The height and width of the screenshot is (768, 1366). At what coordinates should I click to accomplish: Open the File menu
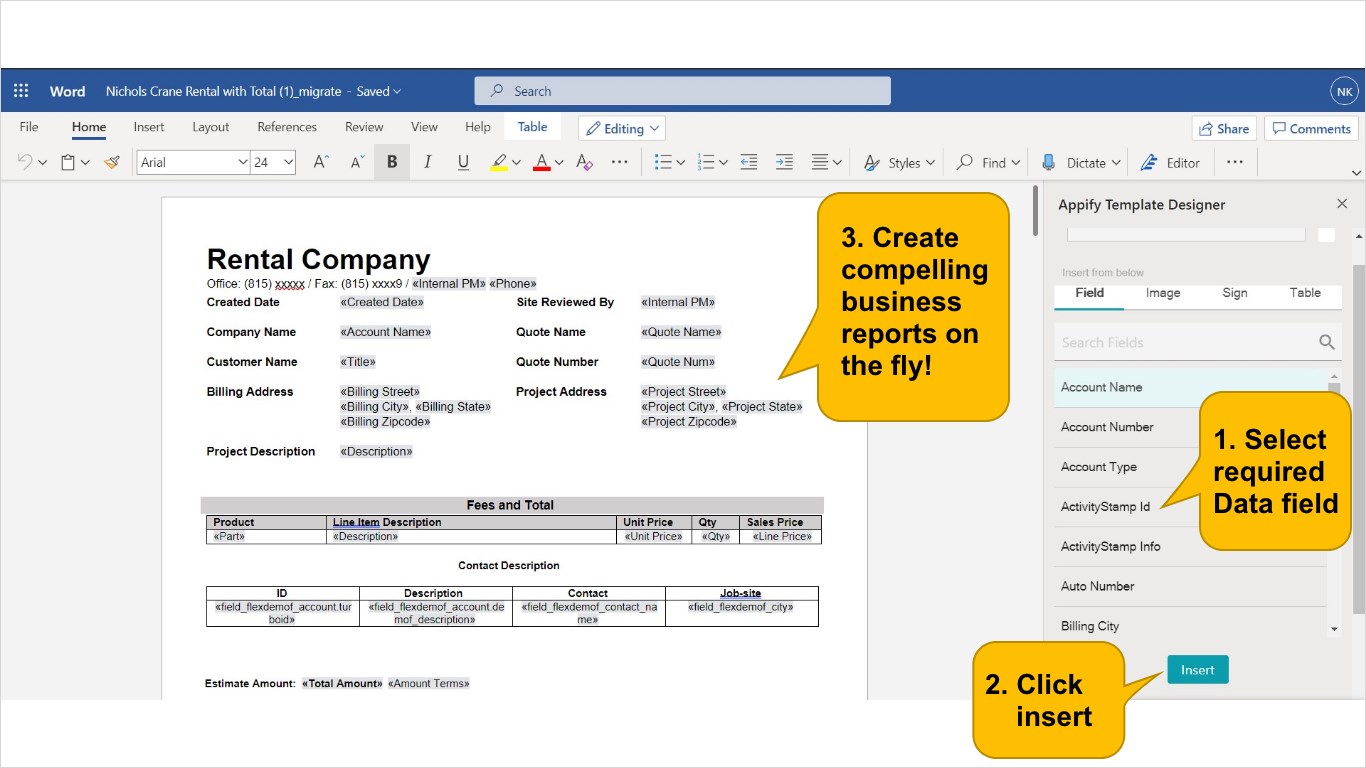[x=29, y=127]
